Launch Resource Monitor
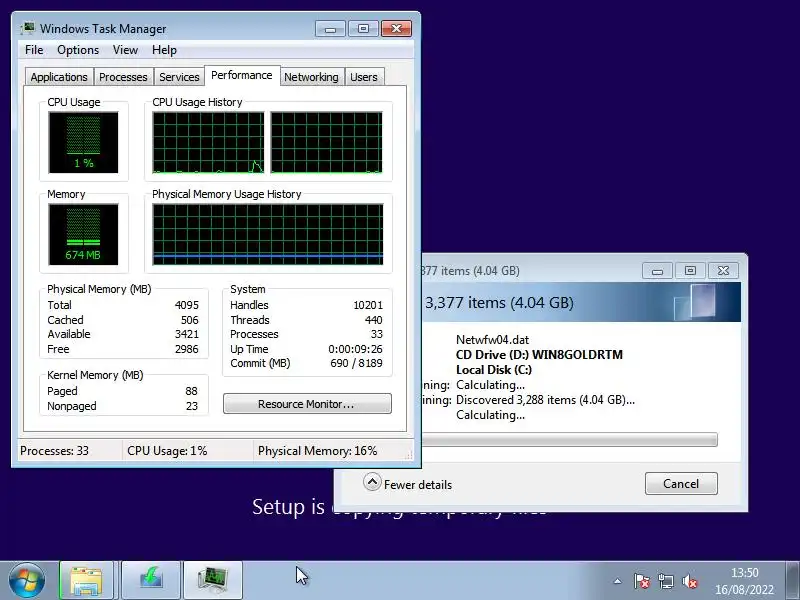This screenshot has height=600, width=800. 307,404
